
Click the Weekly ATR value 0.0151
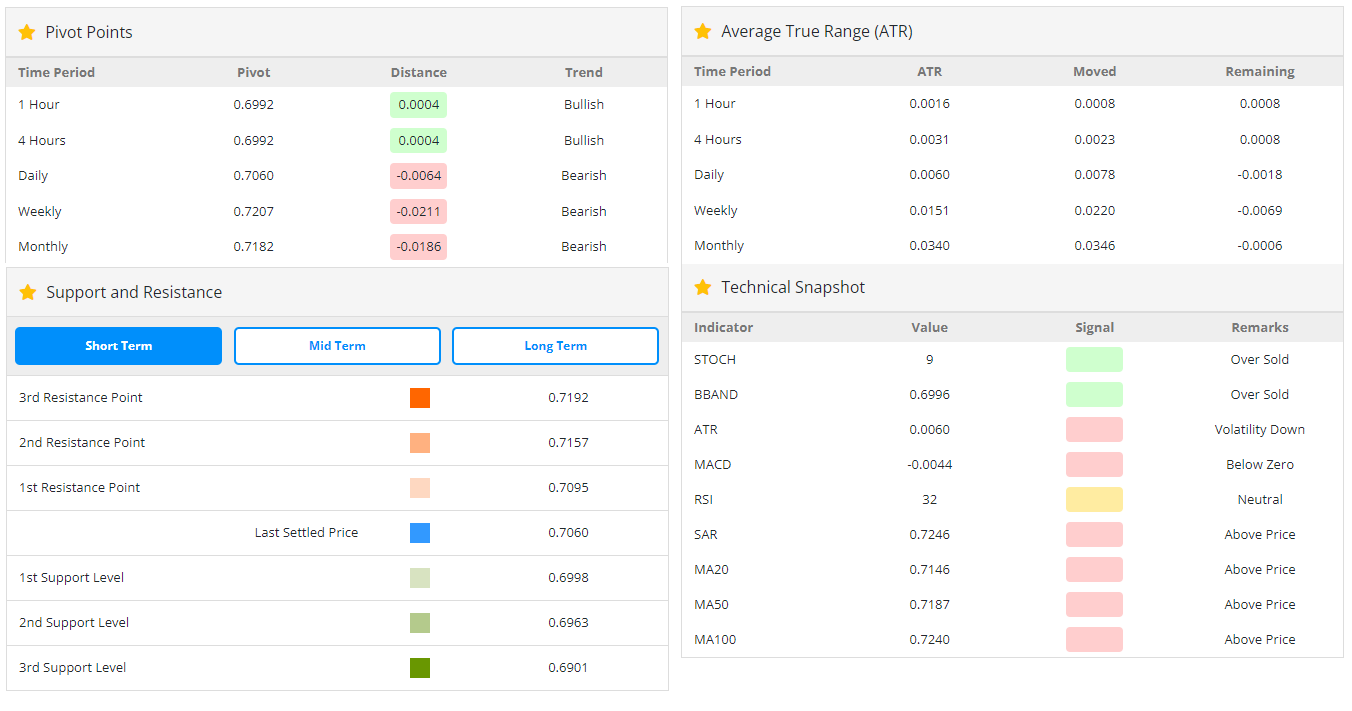pos(929,211)
